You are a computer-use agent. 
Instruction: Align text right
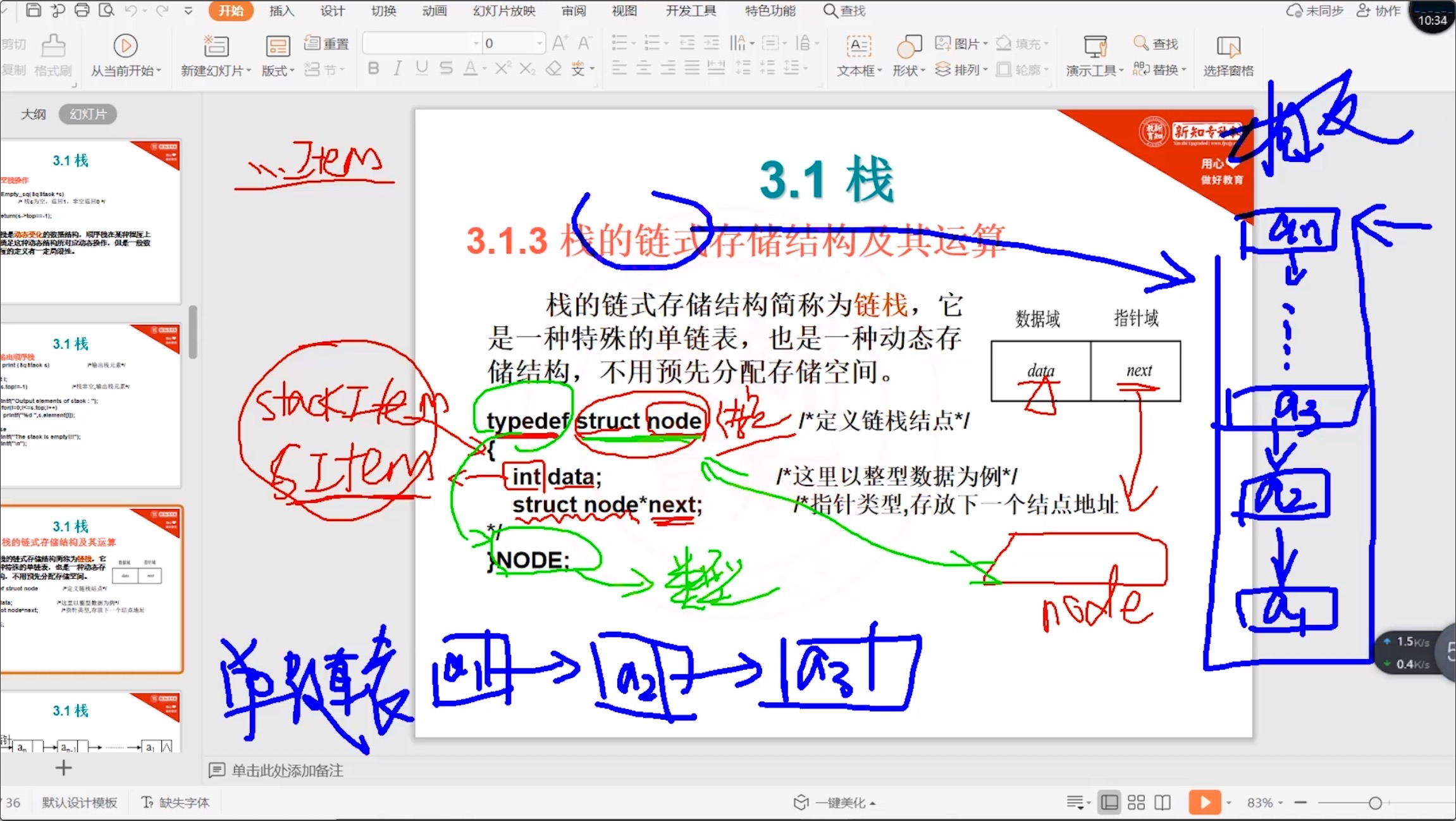click(x=668, y=68)
